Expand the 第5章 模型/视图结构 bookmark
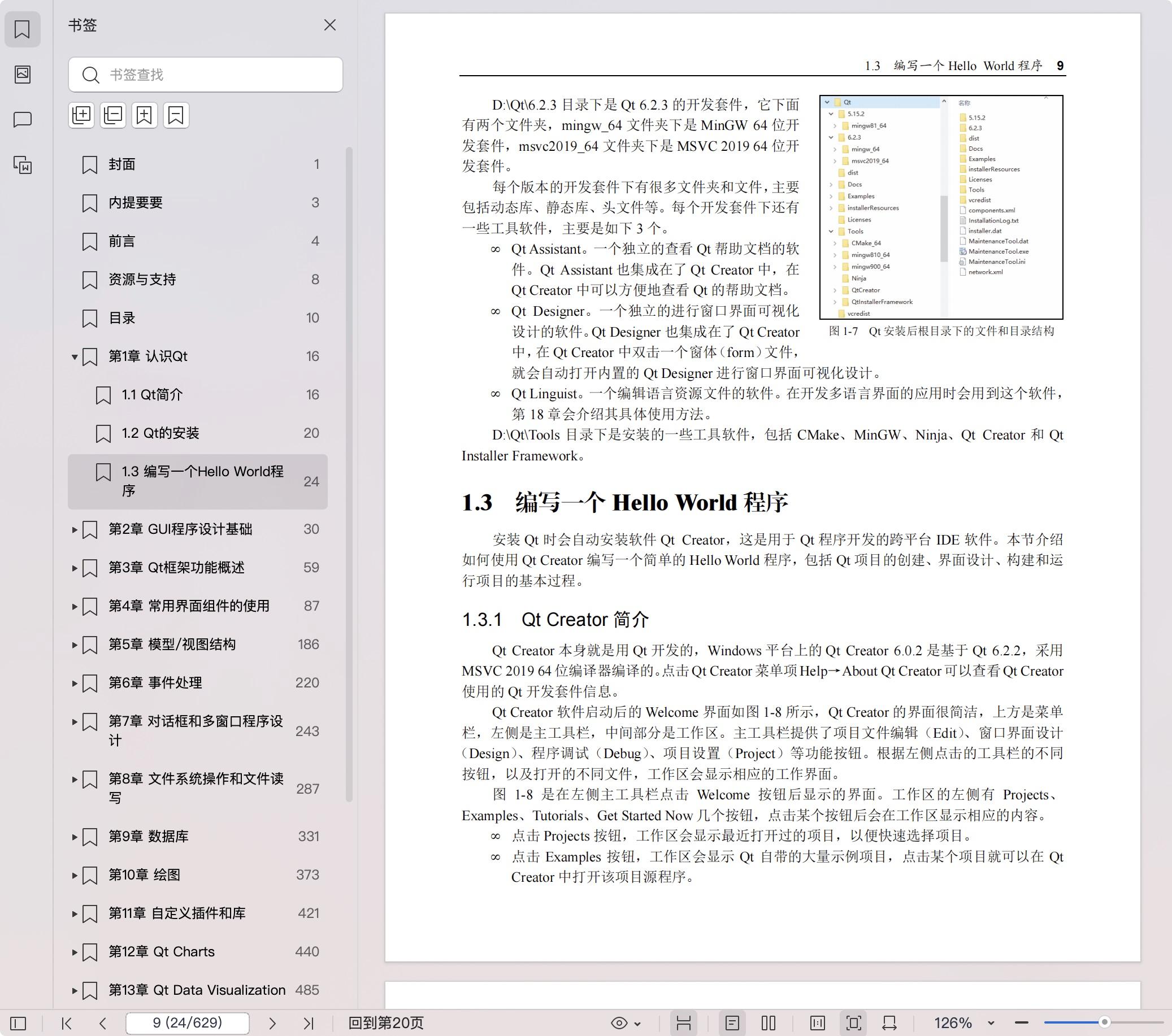This screenshot has width=1172, height=1036. pos(74,645)
